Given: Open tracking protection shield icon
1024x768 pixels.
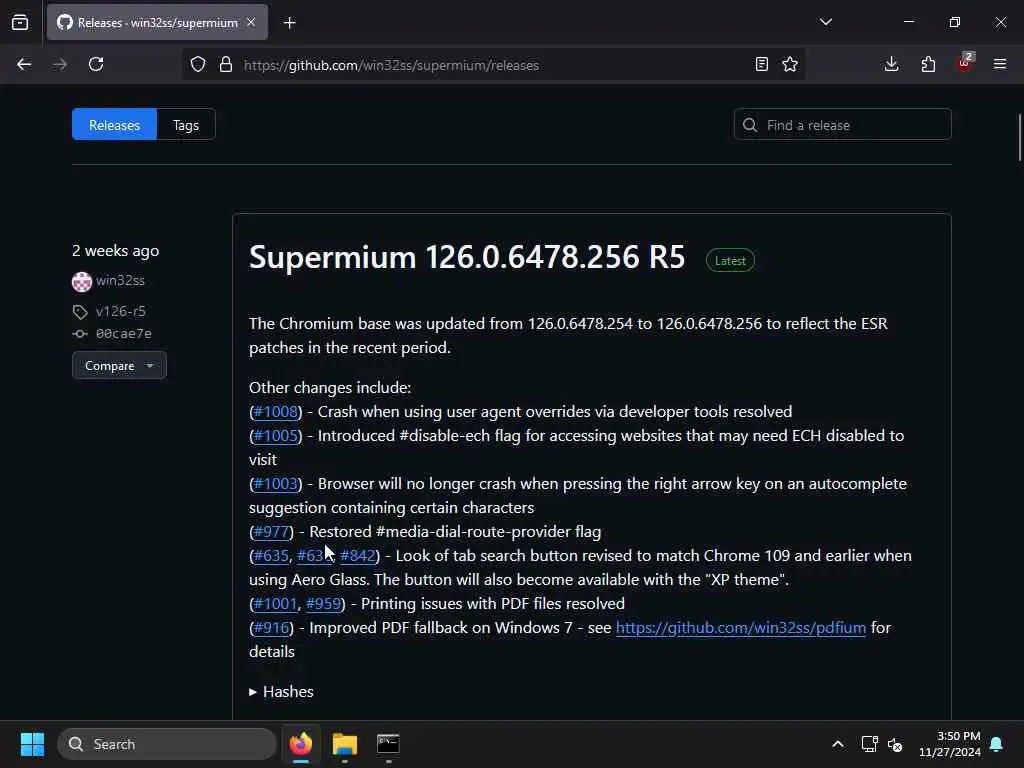Looking at the screenshot, I should (x=198, y=64).
